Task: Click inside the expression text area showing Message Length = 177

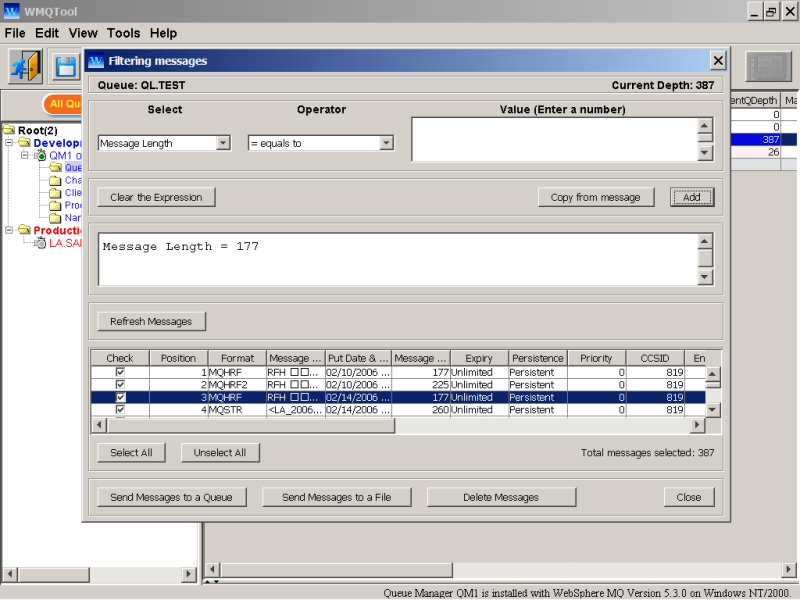Action: [398, 259]
